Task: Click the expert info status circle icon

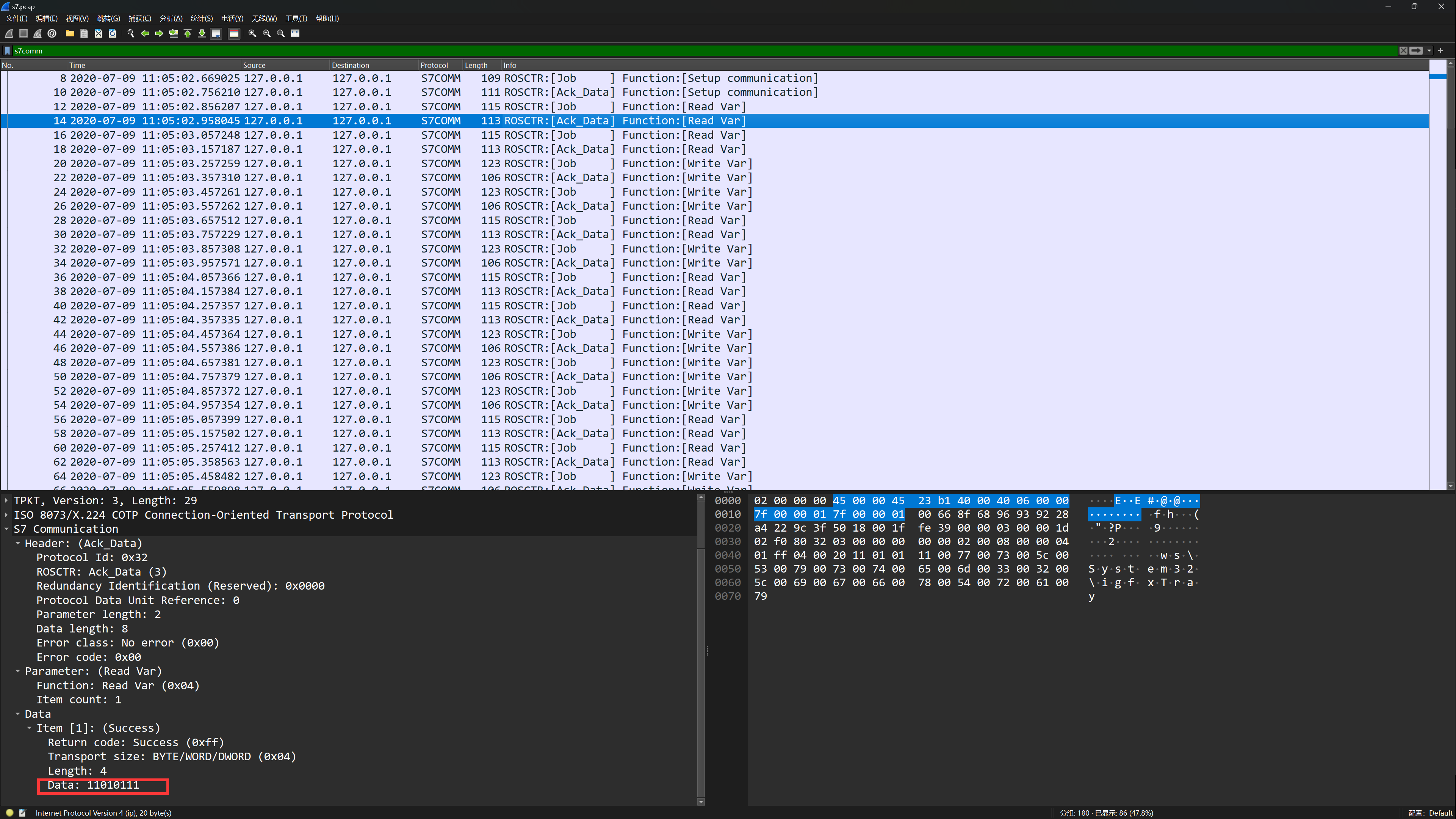Action: click(9, 813)
